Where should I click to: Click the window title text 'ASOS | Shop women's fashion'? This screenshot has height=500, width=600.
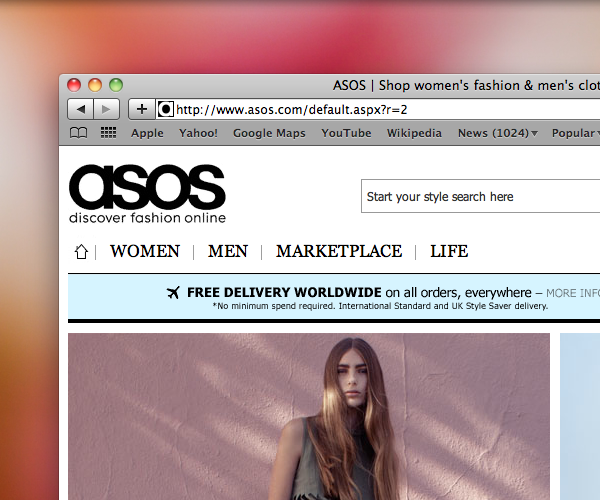point(466,85)
